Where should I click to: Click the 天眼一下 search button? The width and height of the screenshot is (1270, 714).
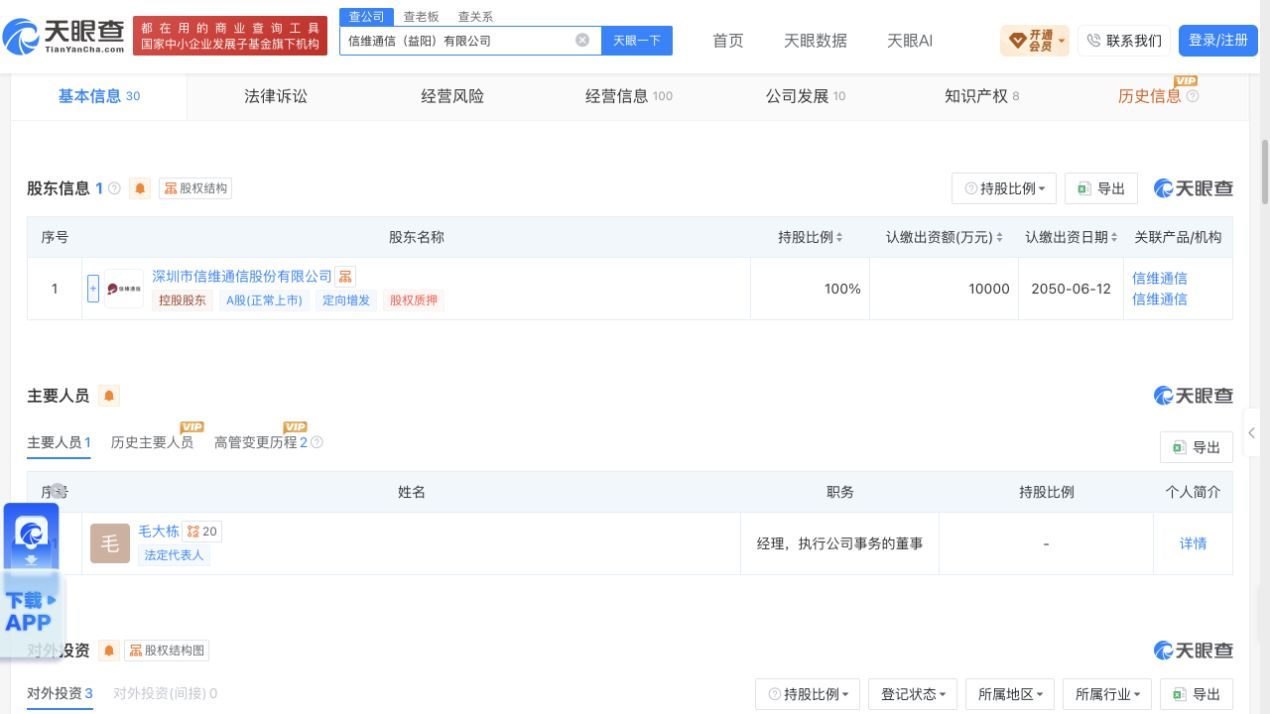pyautogui.click(x=637, y=40)
